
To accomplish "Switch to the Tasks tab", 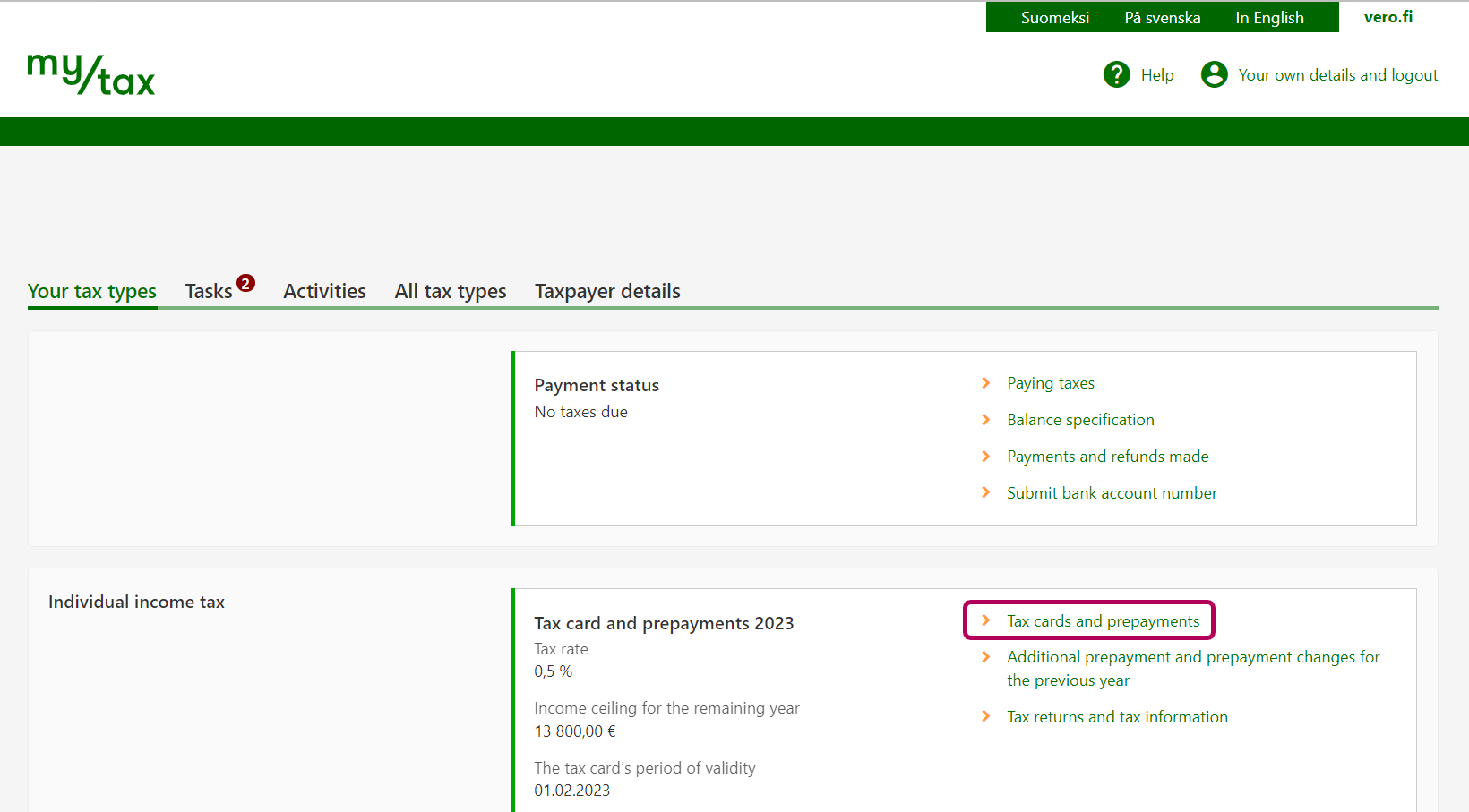I will [x=209, y=292].
